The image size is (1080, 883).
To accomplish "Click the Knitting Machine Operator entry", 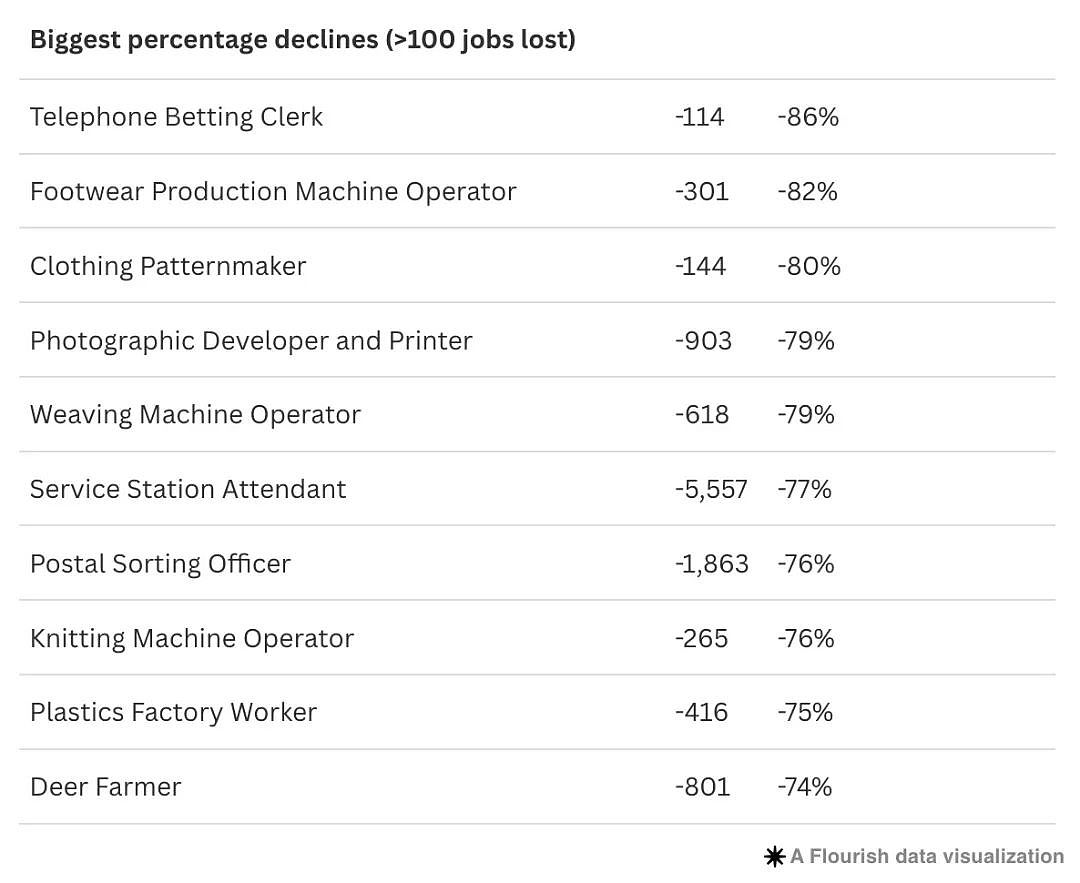I will pyautogui.click(x=537, y=638).
